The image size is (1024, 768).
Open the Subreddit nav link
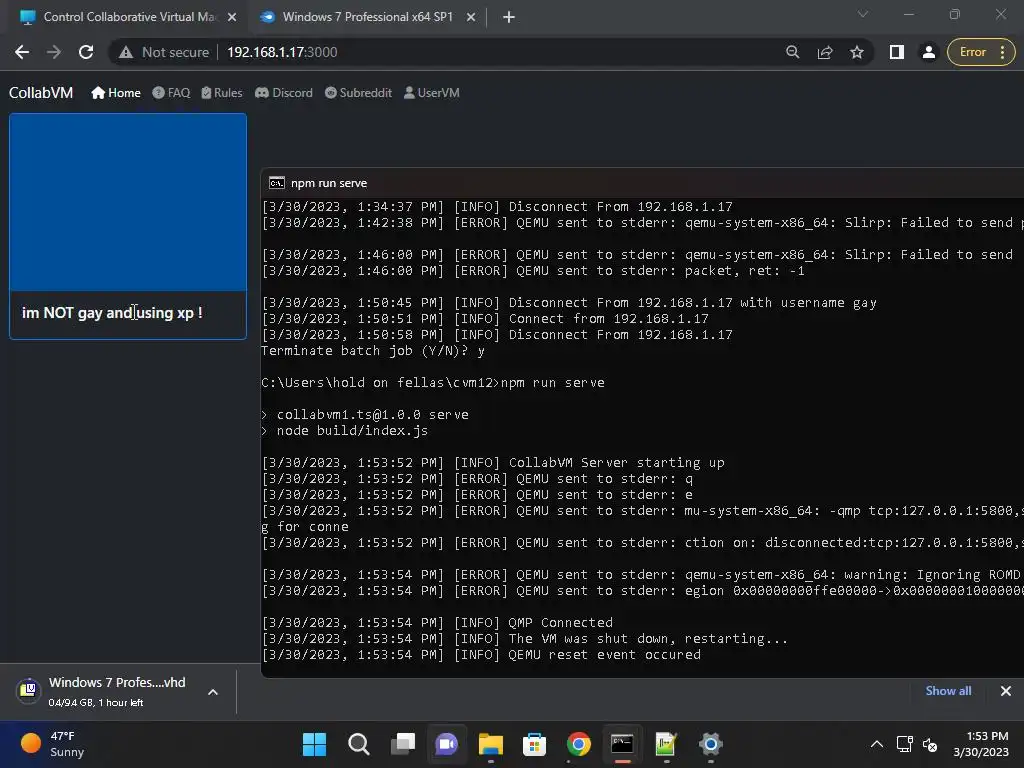tap(358, 93)
